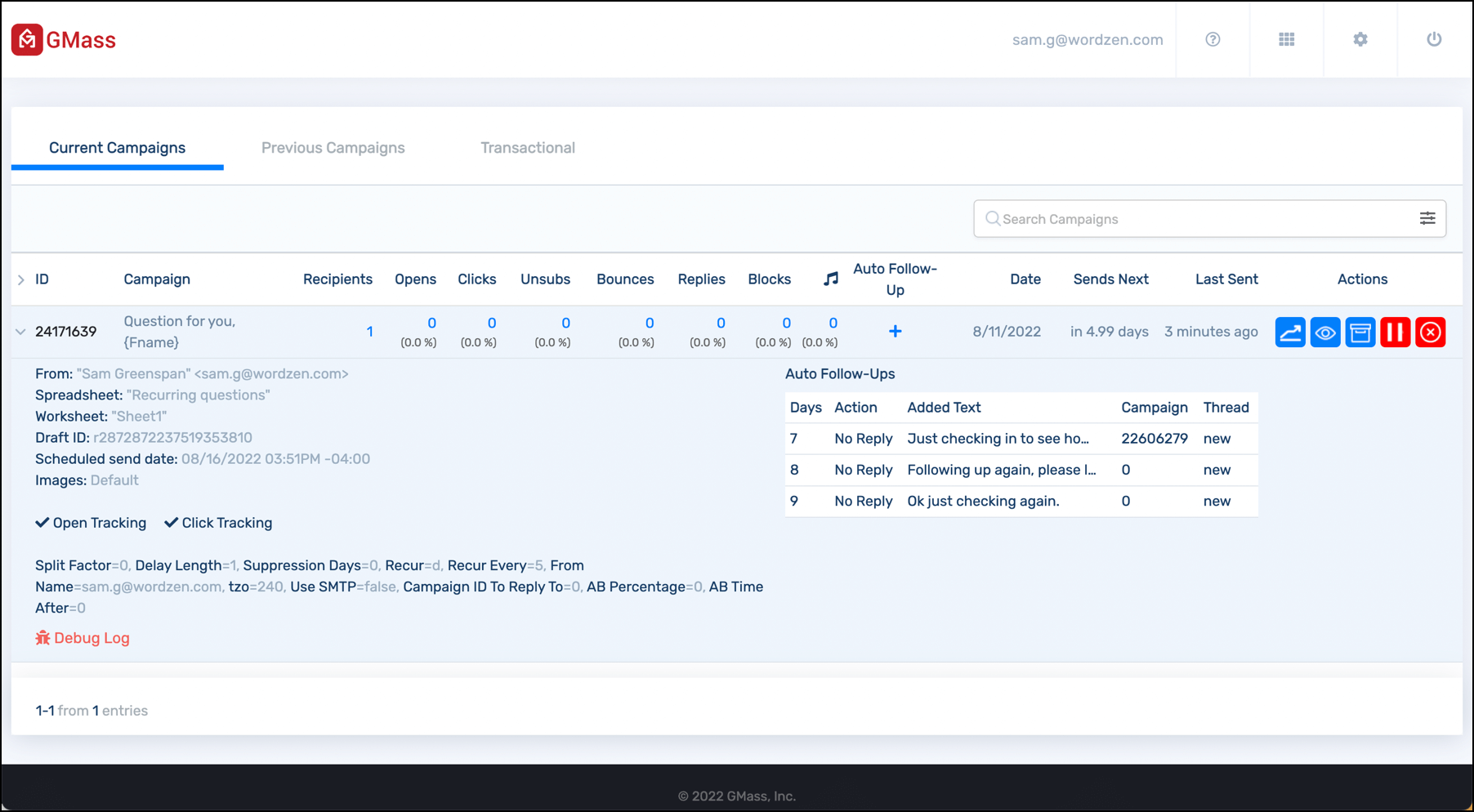The height and width of the screenshot is (812, 1474).
Task: Click '3 minutes ago' cell
Action: (x=1211, y=332)
